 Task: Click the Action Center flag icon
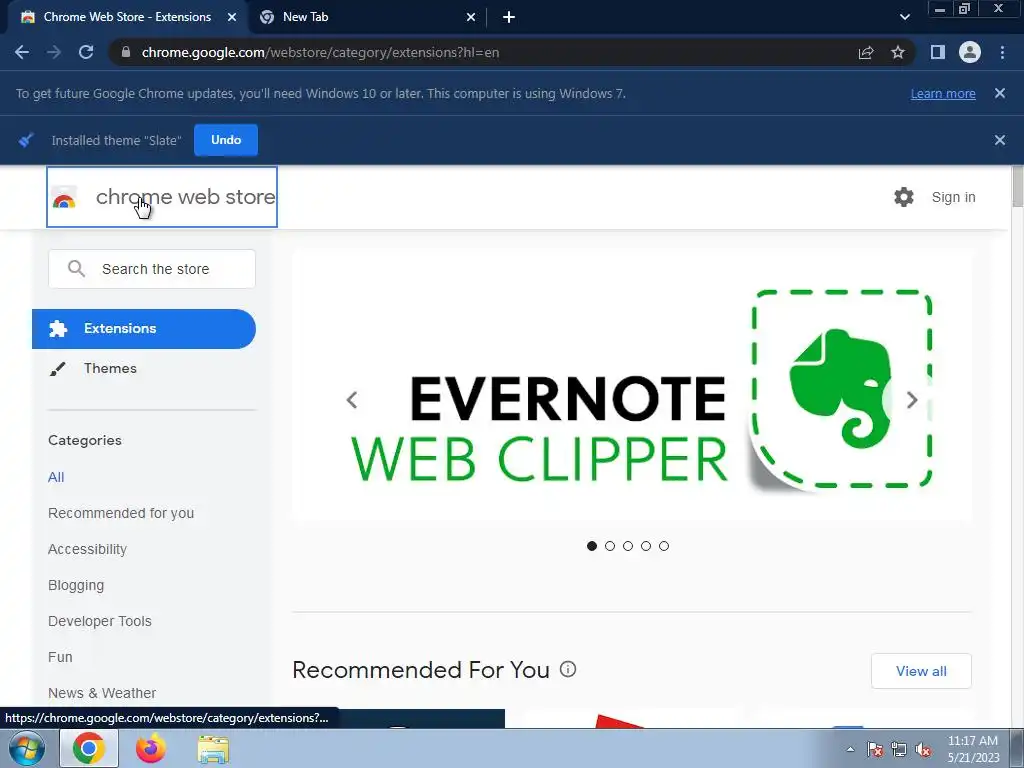[x=874, y=750]
